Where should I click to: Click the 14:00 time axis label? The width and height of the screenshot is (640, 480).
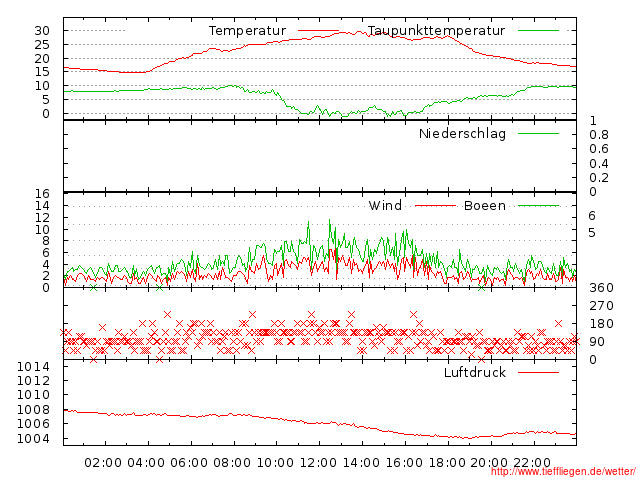361,463
